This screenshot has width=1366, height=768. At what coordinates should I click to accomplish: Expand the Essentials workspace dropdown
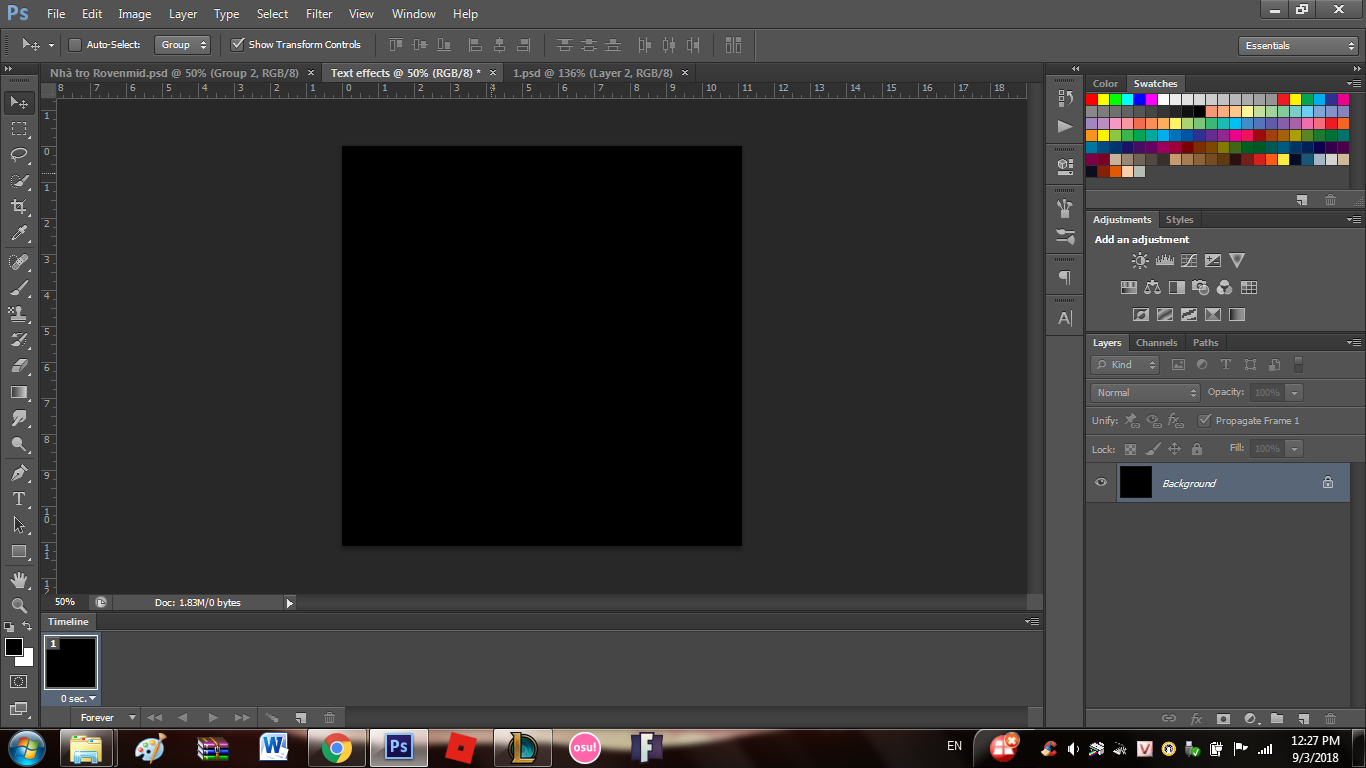pyautogui.click(x=1297, y=46)
